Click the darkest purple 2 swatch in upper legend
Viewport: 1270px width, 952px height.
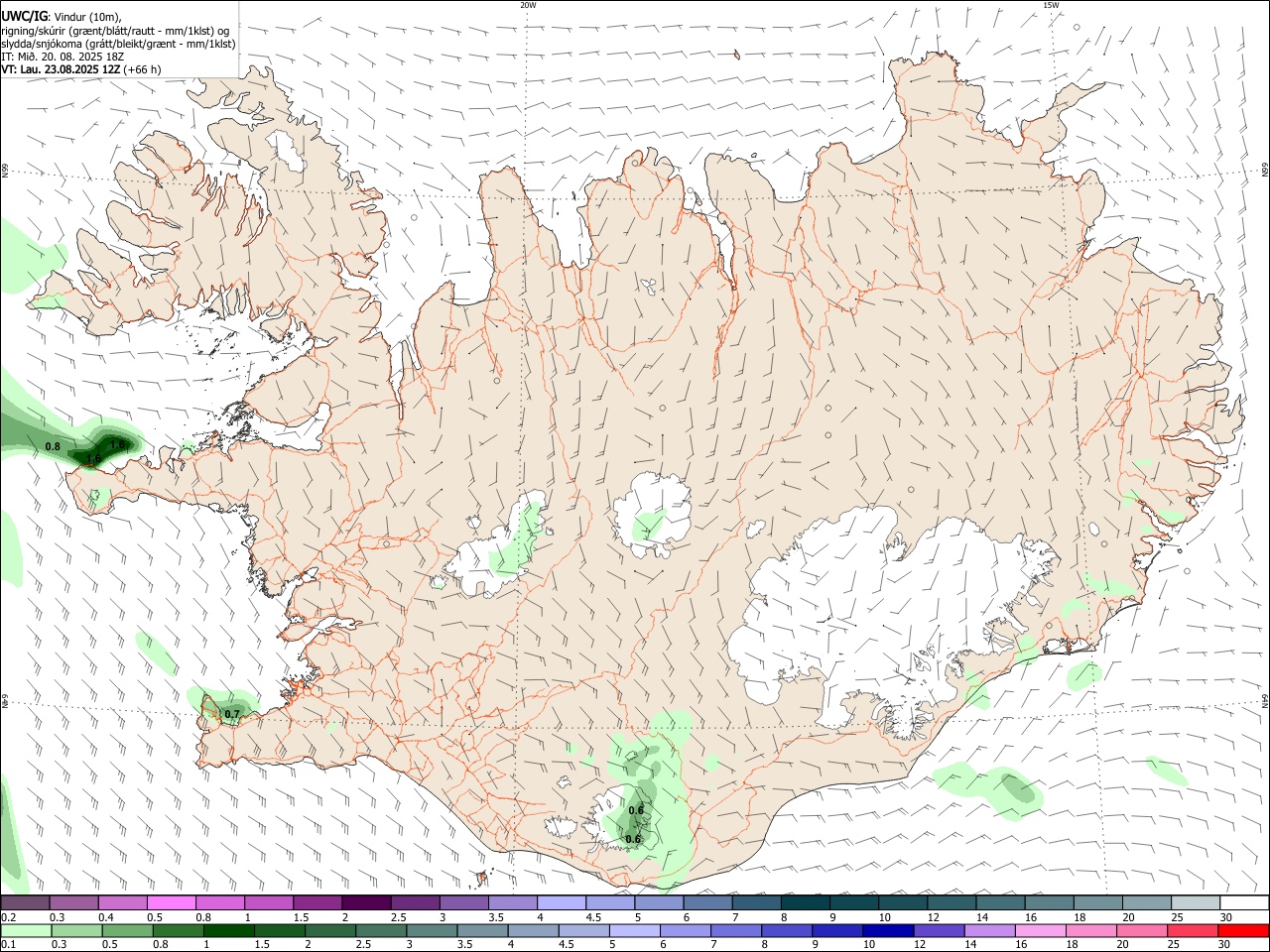365,902
